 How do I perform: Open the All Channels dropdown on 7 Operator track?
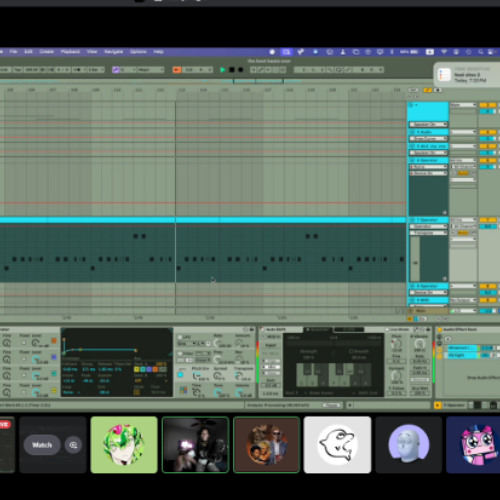pos(463,226)
